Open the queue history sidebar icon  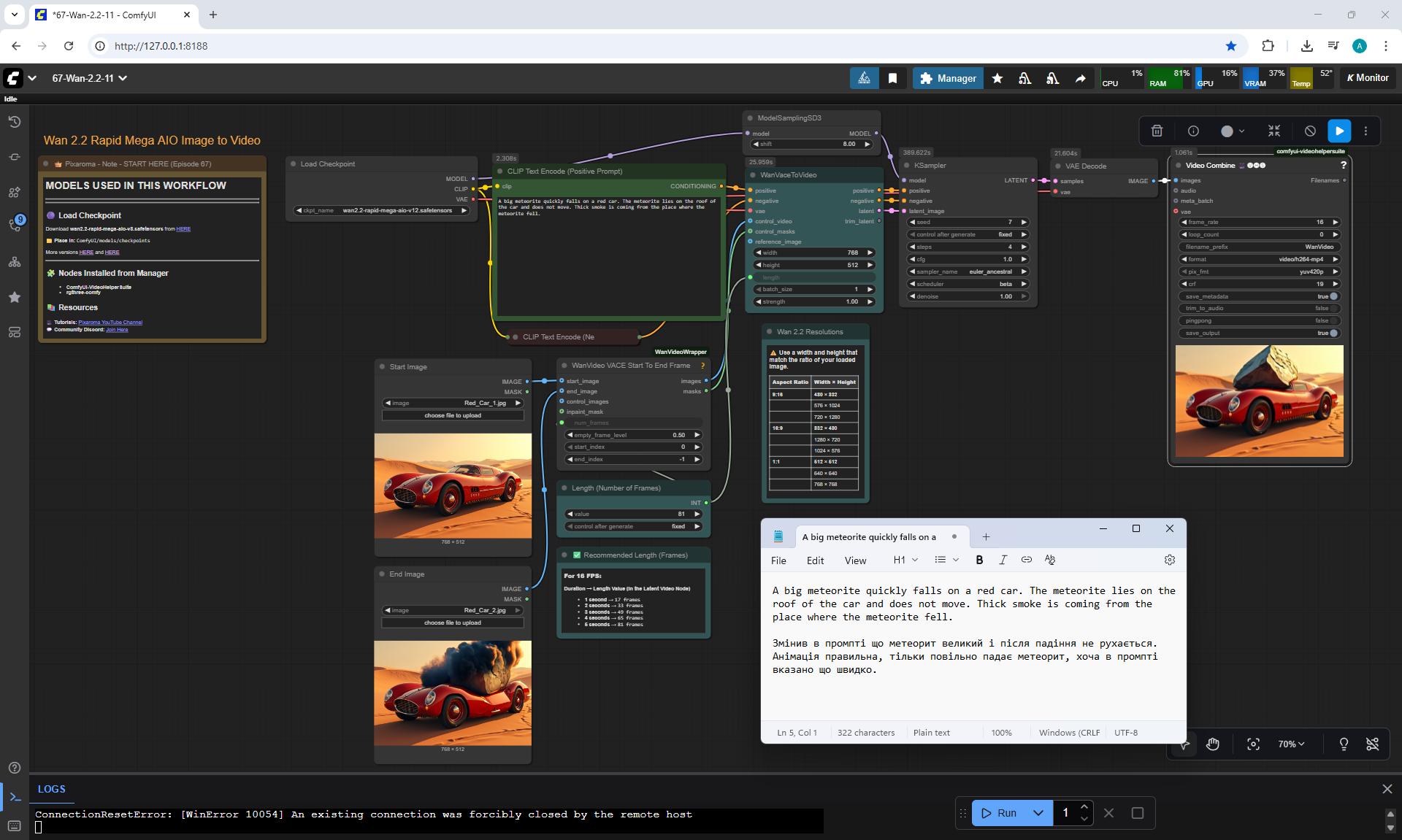(15, 122)
